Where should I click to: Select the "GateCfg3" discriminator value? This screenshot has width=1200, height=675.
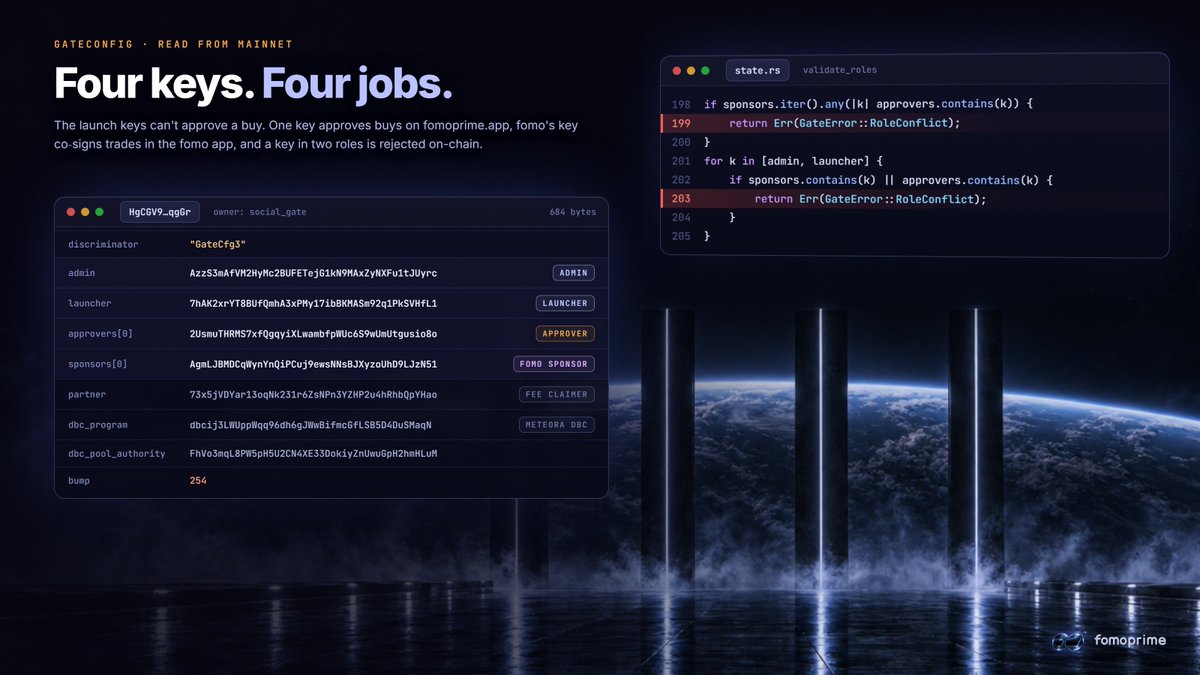[x=217, y=245]
